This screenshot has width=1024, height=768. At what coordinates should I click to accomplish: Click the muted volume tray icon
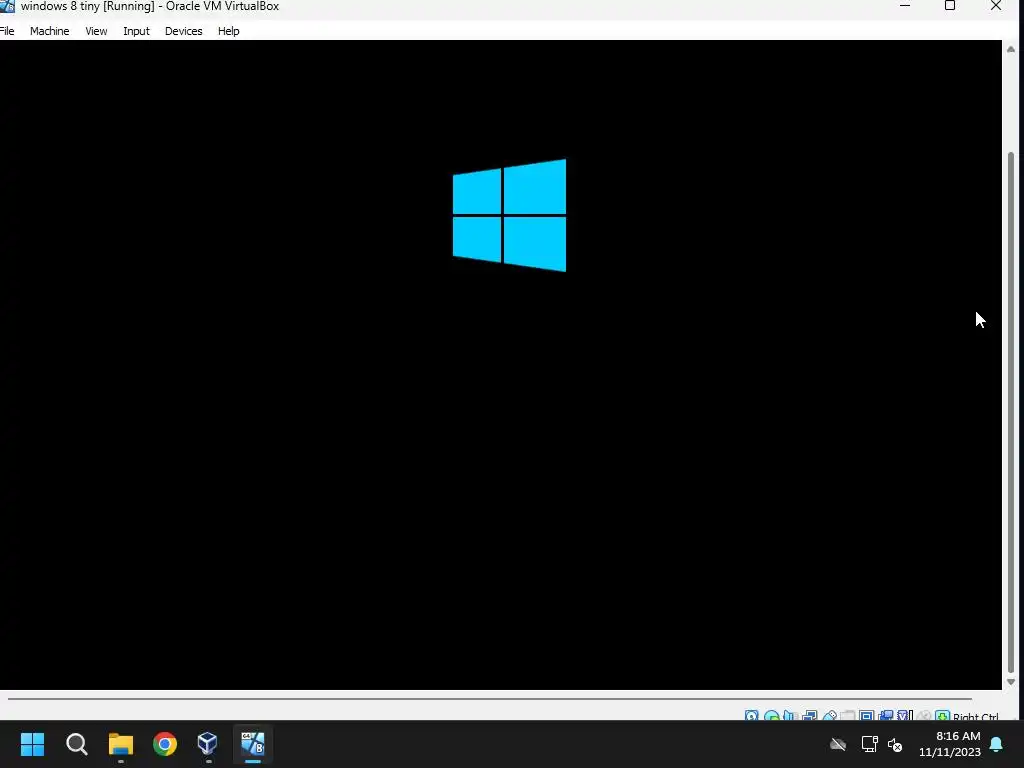[895, 744]
